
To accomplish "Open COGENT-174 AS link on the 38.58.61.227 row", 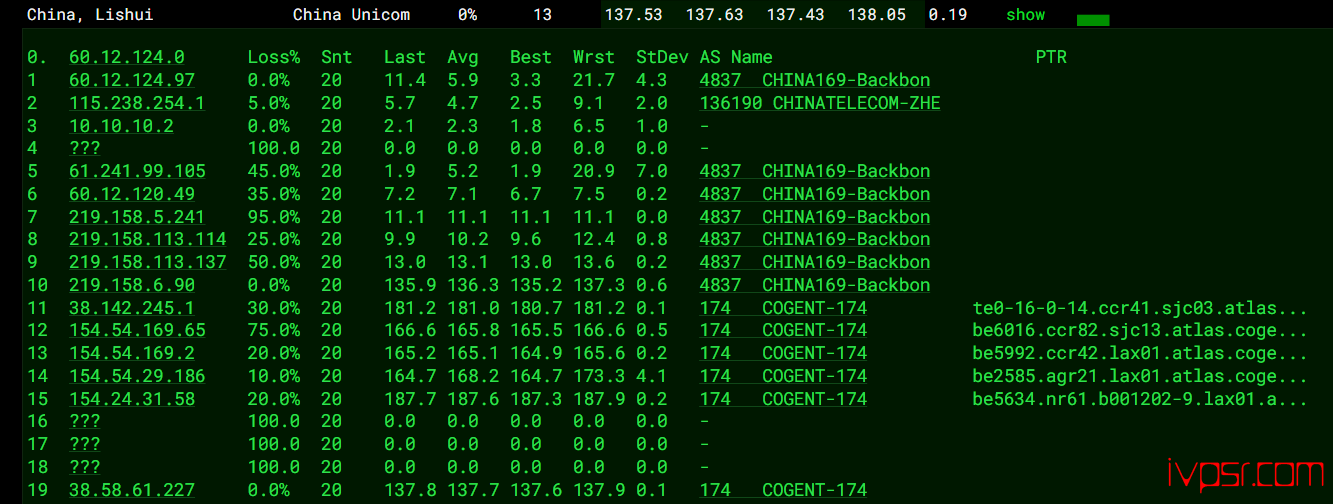I will [x=783, y=490].
